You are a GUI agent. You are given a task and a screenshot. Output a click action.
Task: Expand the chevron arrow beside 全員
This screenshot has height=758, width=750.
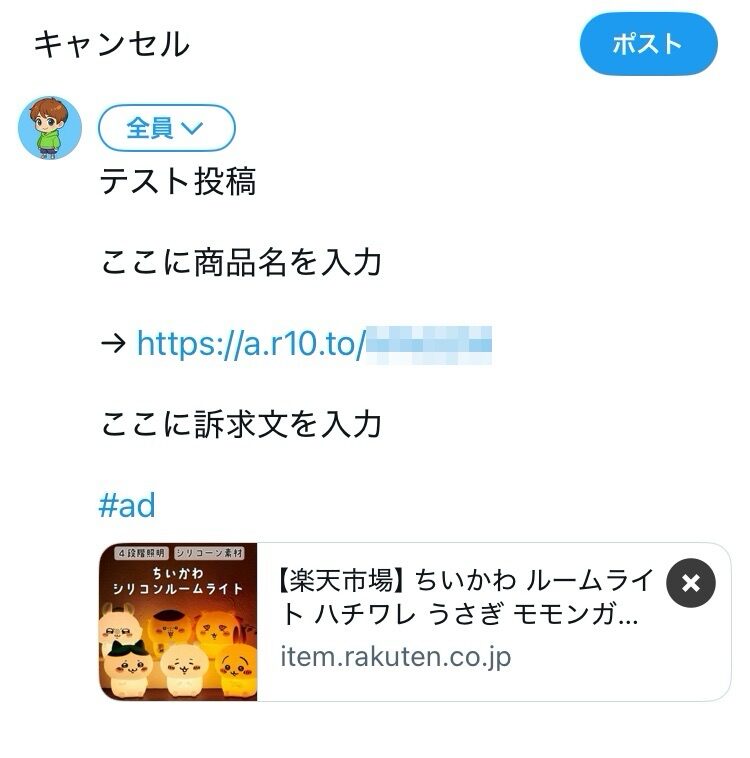191,129
